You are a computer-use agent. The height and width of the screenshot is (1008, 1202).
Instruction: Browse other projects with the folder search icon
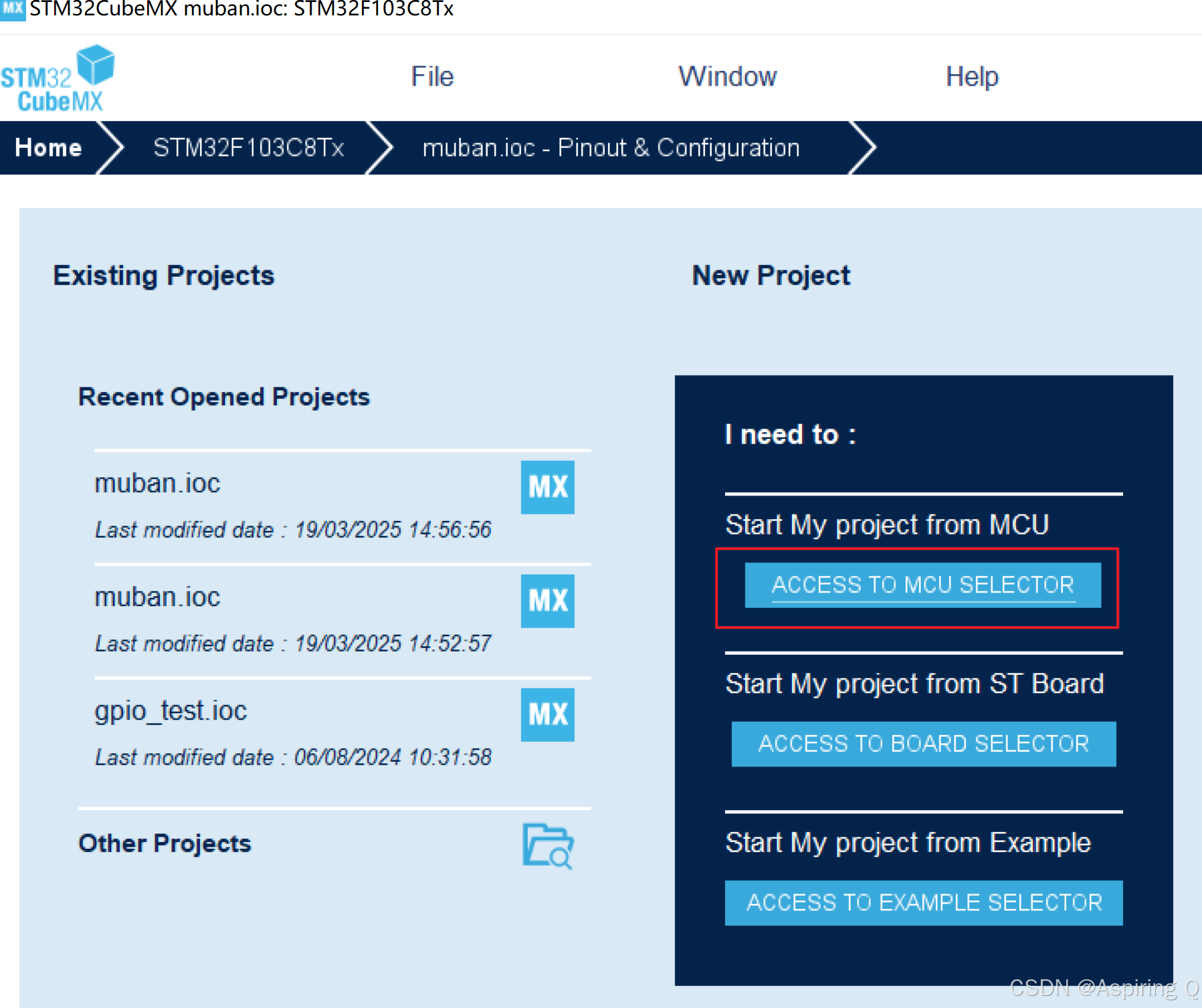point(548,845)
